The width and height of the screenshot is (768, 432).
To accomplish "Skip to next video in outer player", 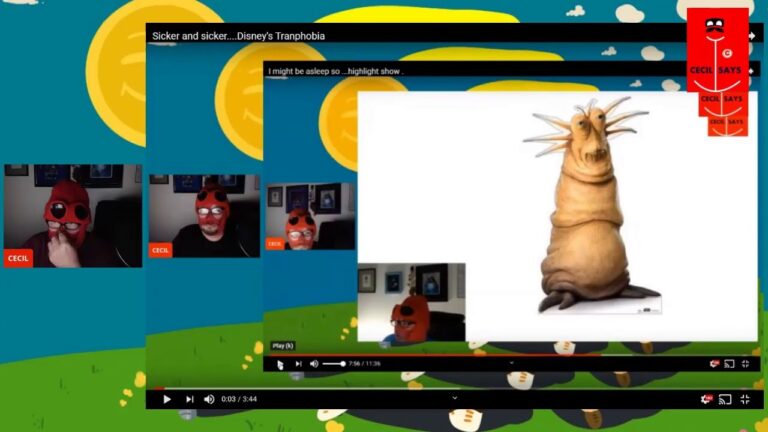I will pyautogui.click(x=190, y=399).
